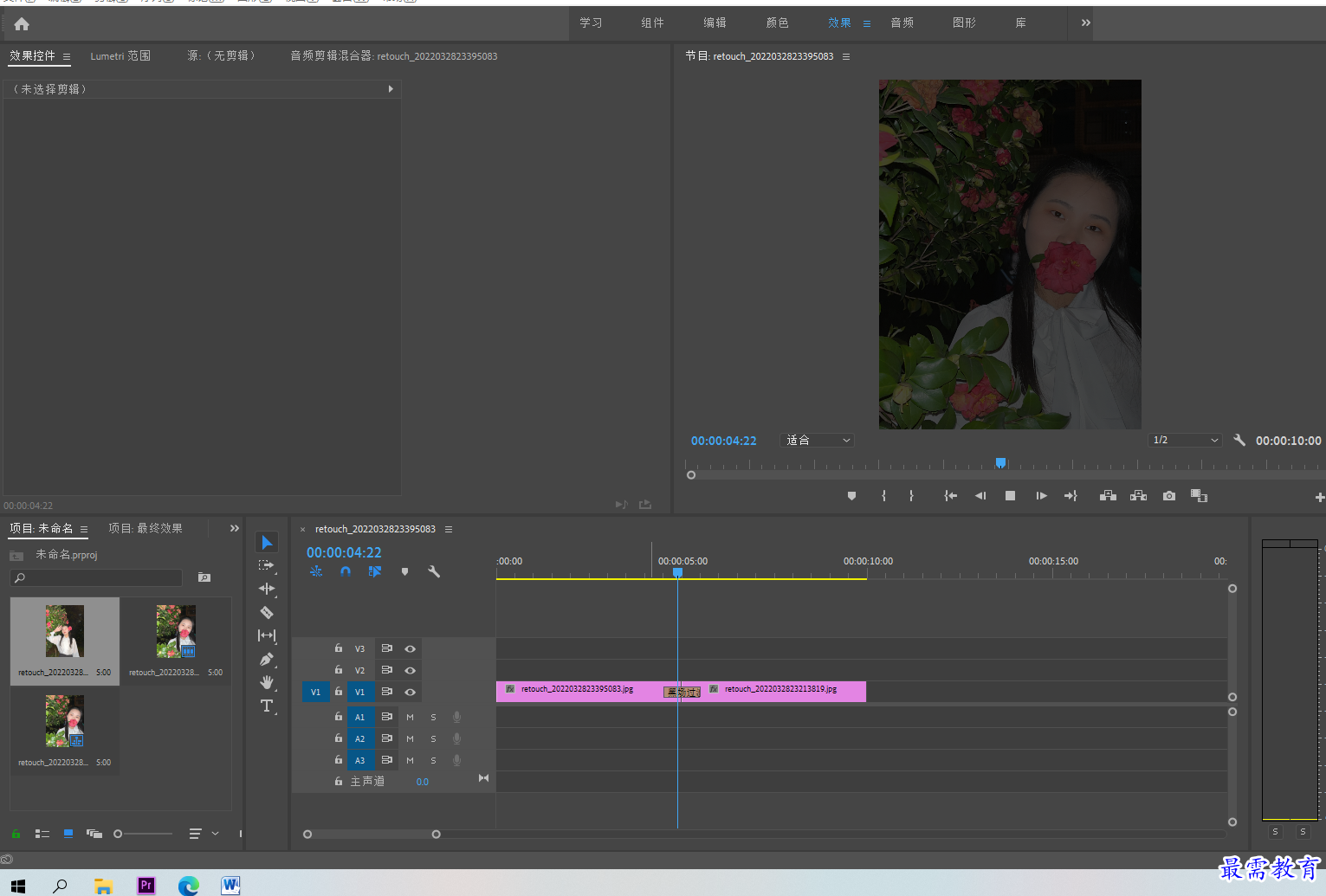Go to Out point in Program monitor

coord(1071,496)
